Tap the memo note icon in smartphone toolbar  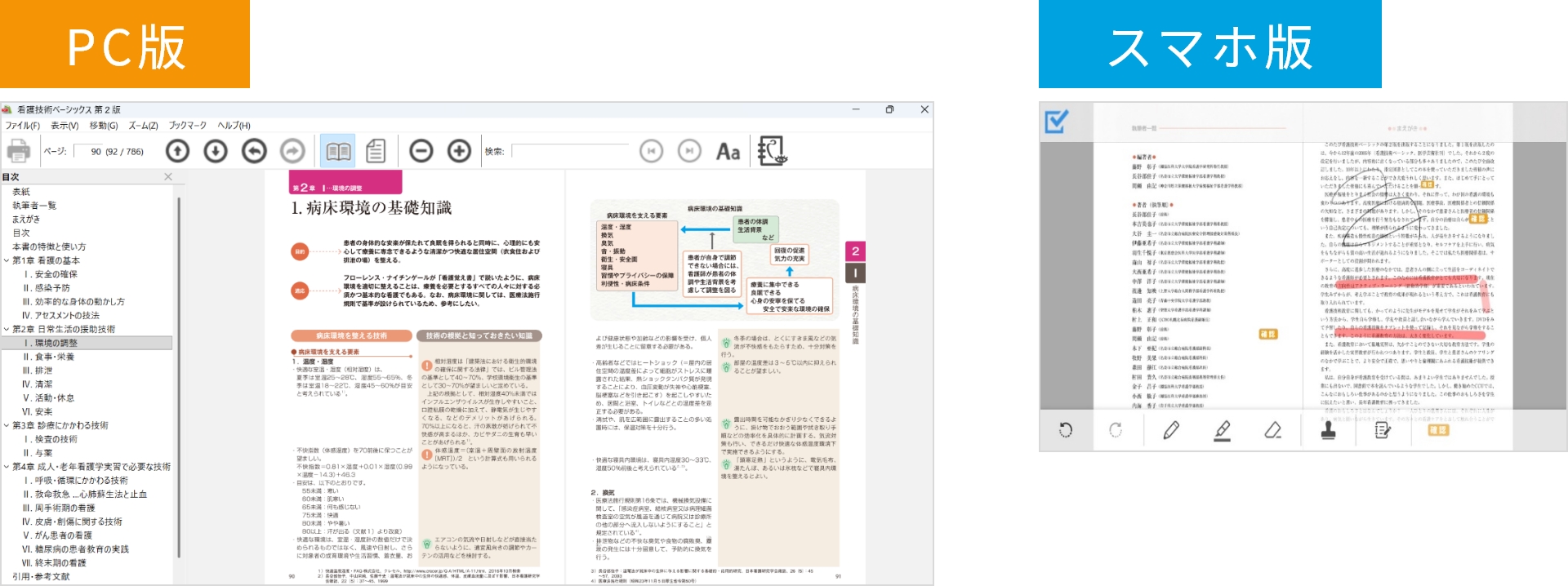pyautogui.click(x=1383, y=430)
